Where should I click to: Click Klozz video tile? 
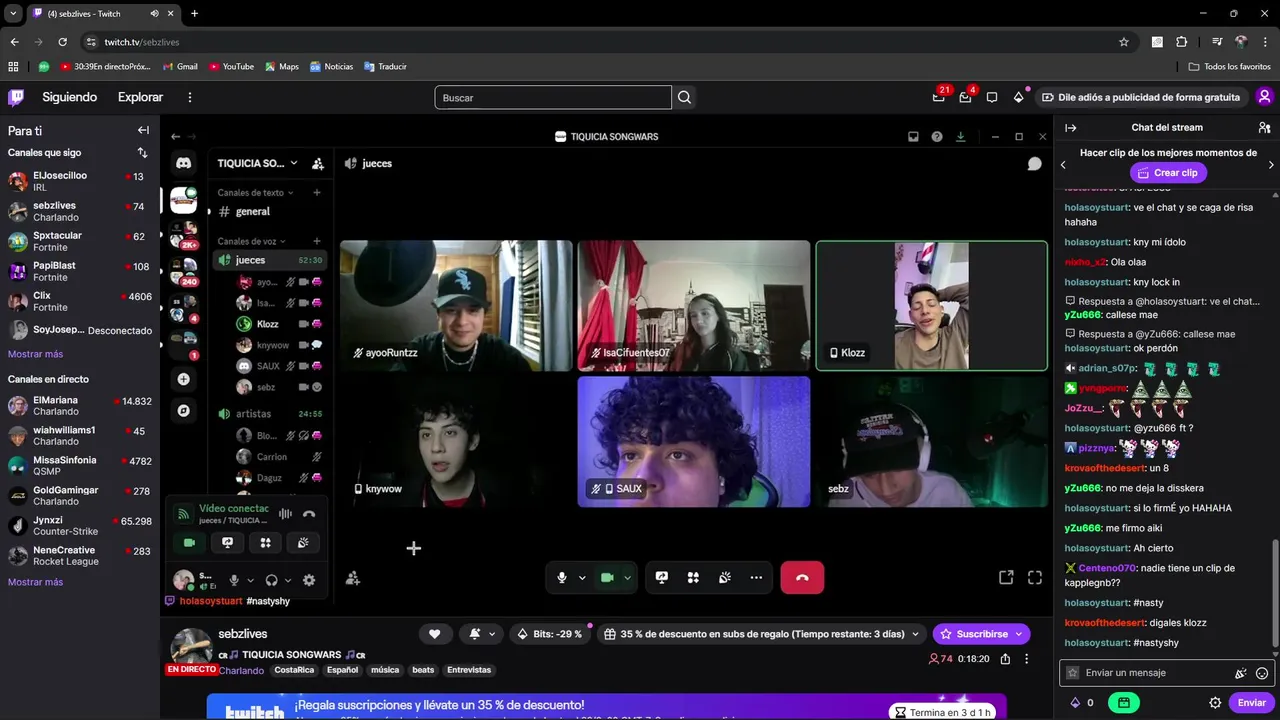[x=932, y=306]
